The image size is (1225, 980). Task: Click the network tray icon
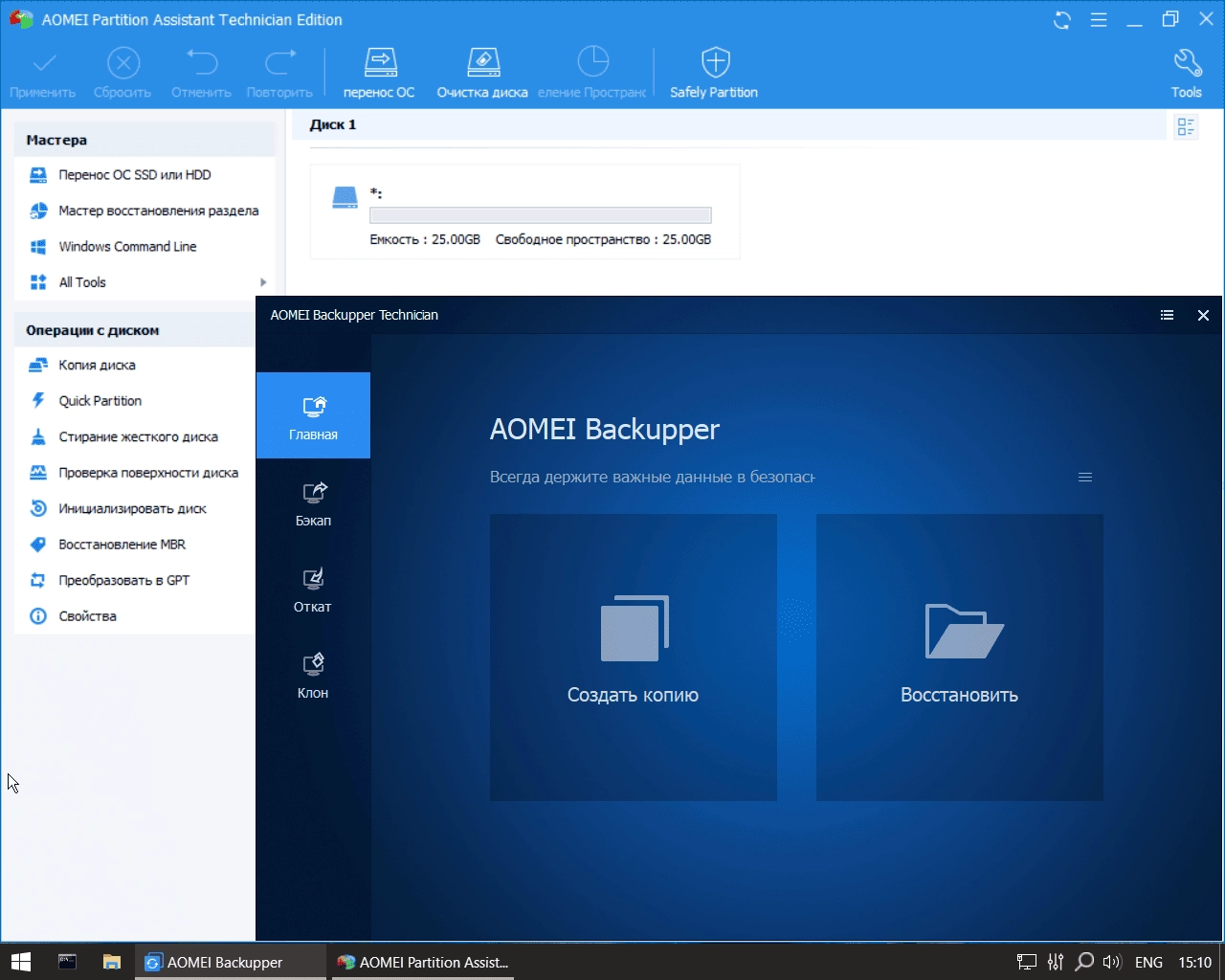1027,962
